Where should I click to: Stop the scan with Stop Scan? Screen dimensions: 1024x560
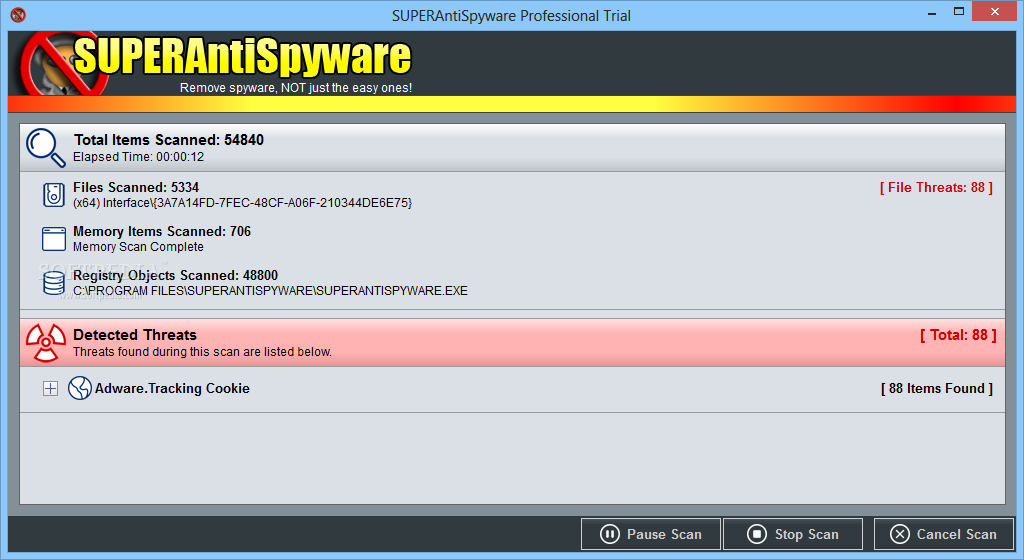pos(793,534)
